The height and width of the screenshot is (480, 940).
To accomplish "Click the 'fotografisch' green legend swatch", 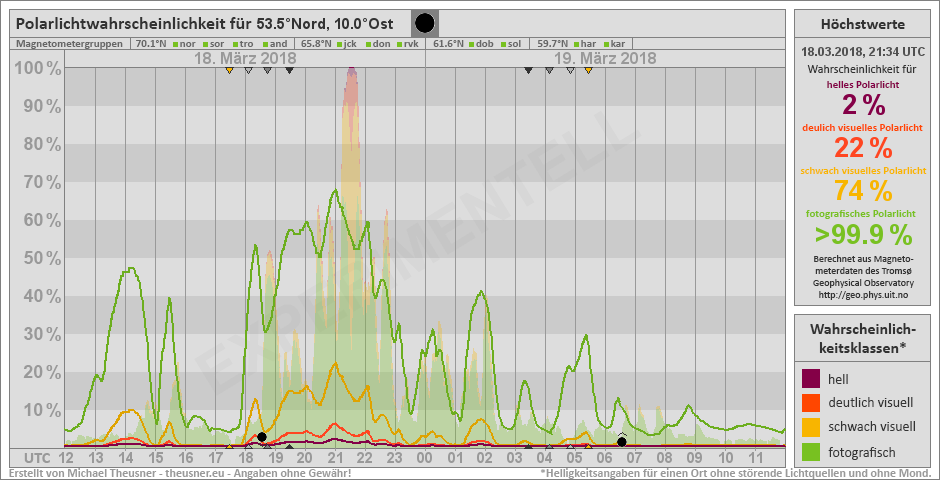I will pyautogui.click(x=812, y=451).
